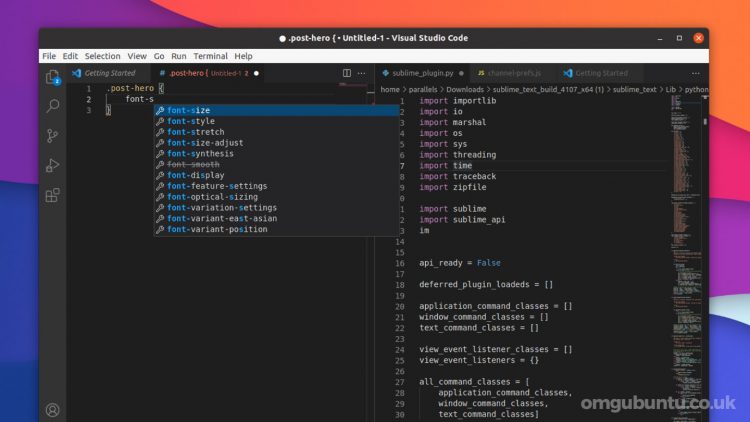Select font-style suggestion
750x422 pixels.
click(276, 121)
